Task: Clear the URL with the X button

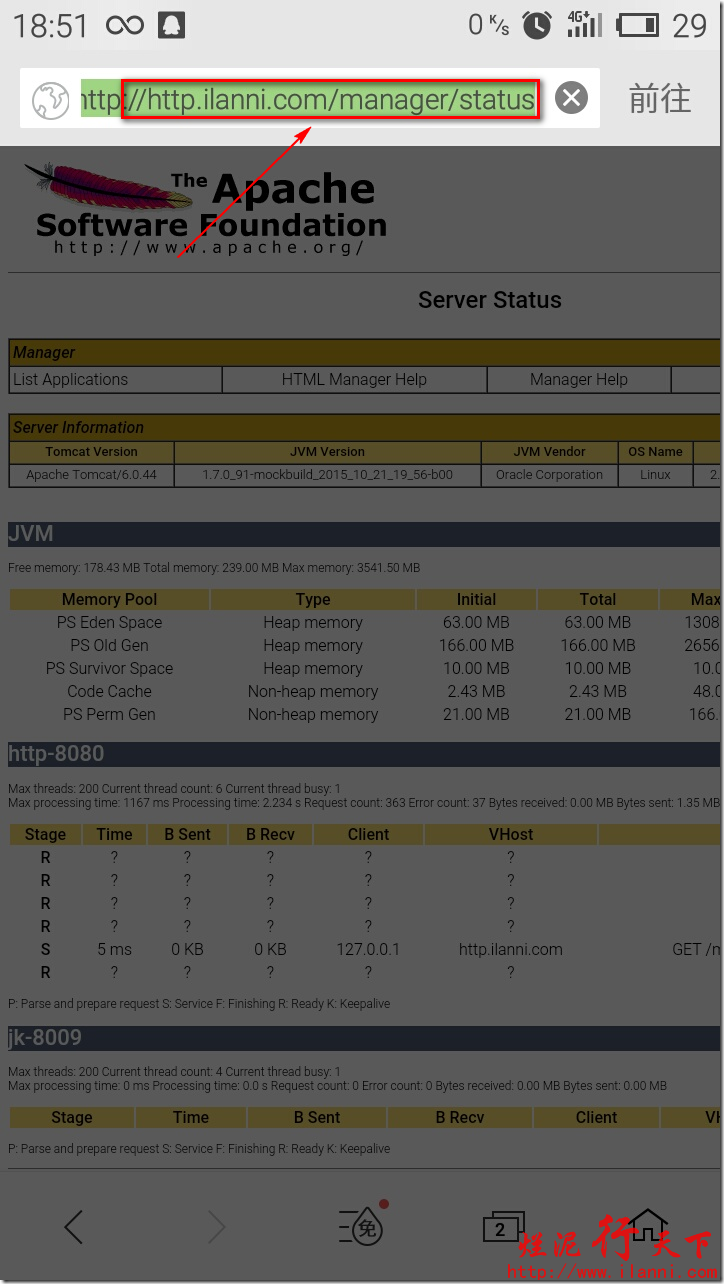Action: tap(571, 98)
